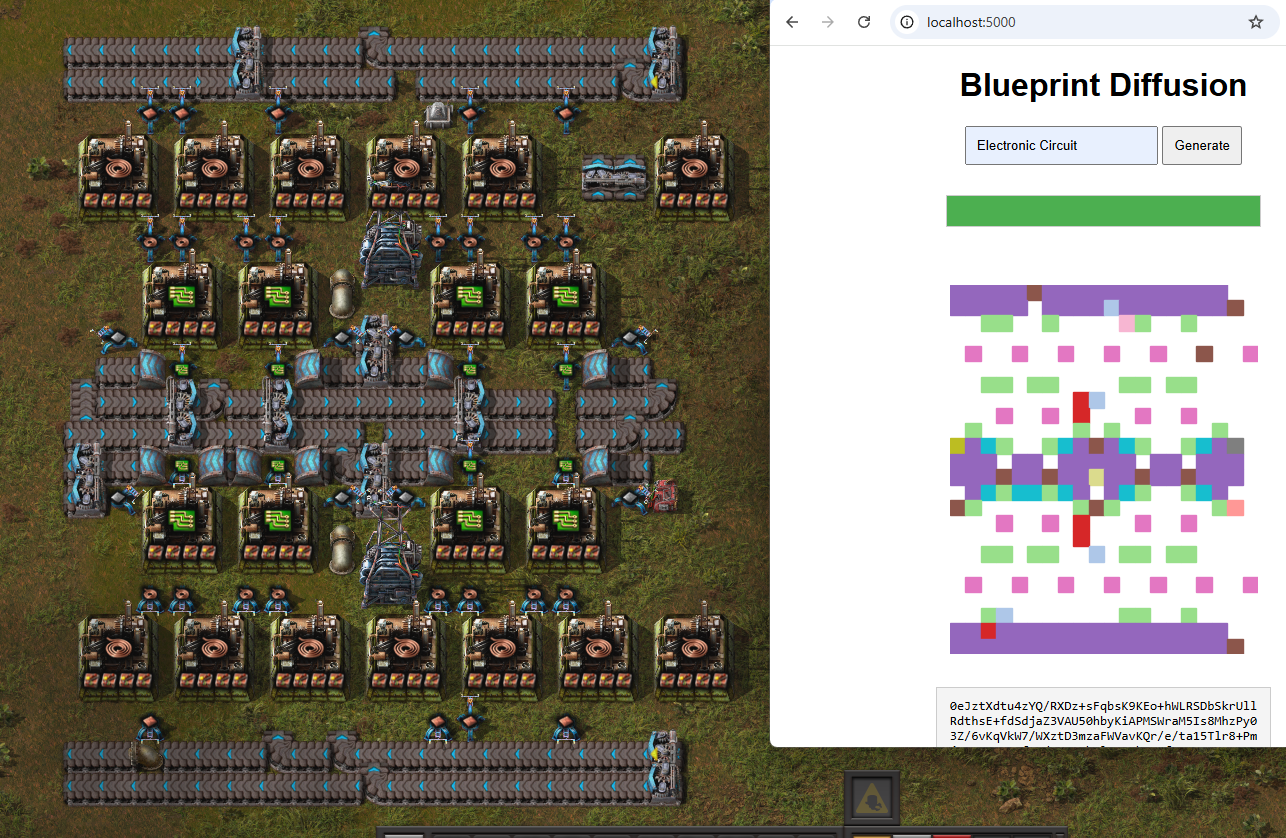Click the Generate button
Screen dimensions: 1286x838
click(x=1202, y=145)
